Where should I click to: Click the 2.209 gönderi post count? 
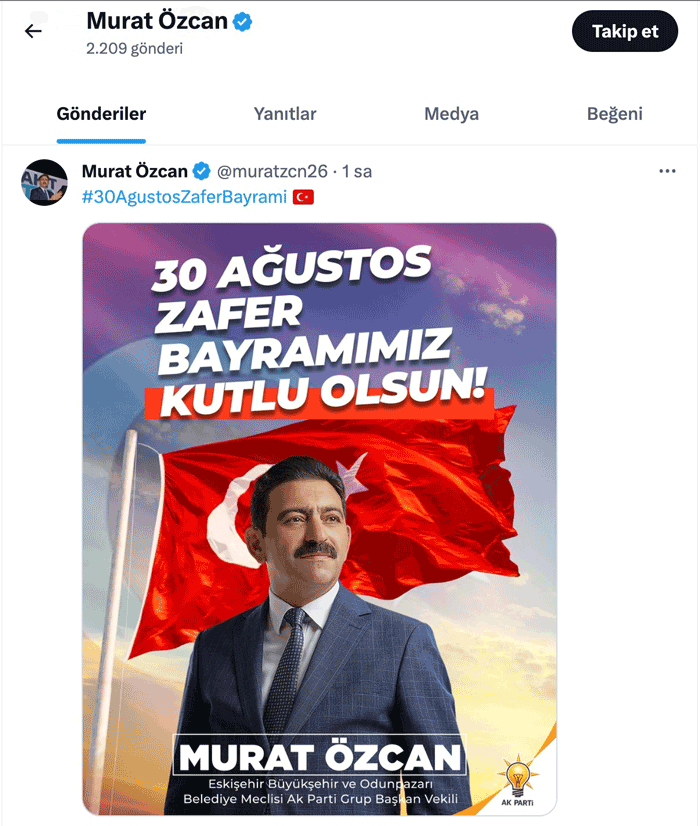tap(134, 48)
